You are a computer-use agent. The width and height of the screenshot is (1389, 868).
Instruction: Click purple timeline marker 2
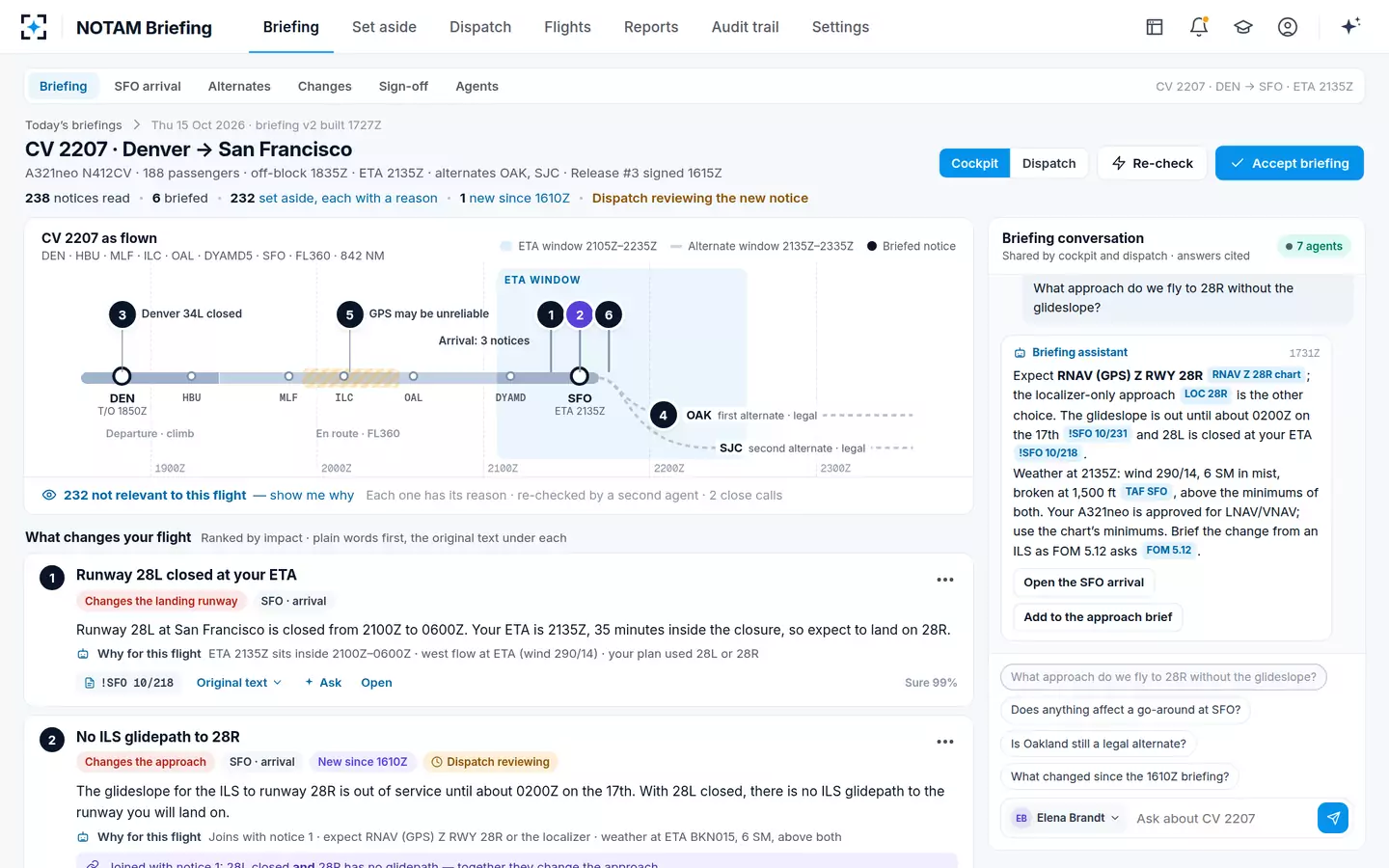pos(580,314)
